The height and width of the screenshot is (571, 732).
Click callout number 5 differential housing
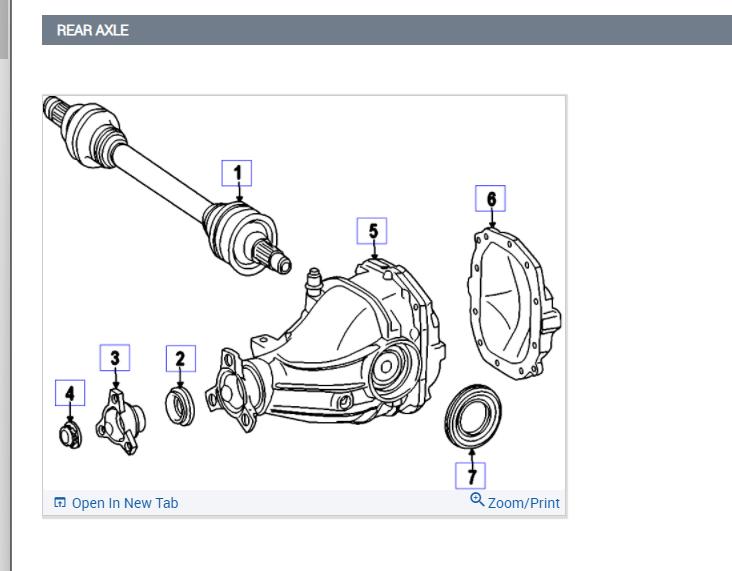tap(372, 231)
